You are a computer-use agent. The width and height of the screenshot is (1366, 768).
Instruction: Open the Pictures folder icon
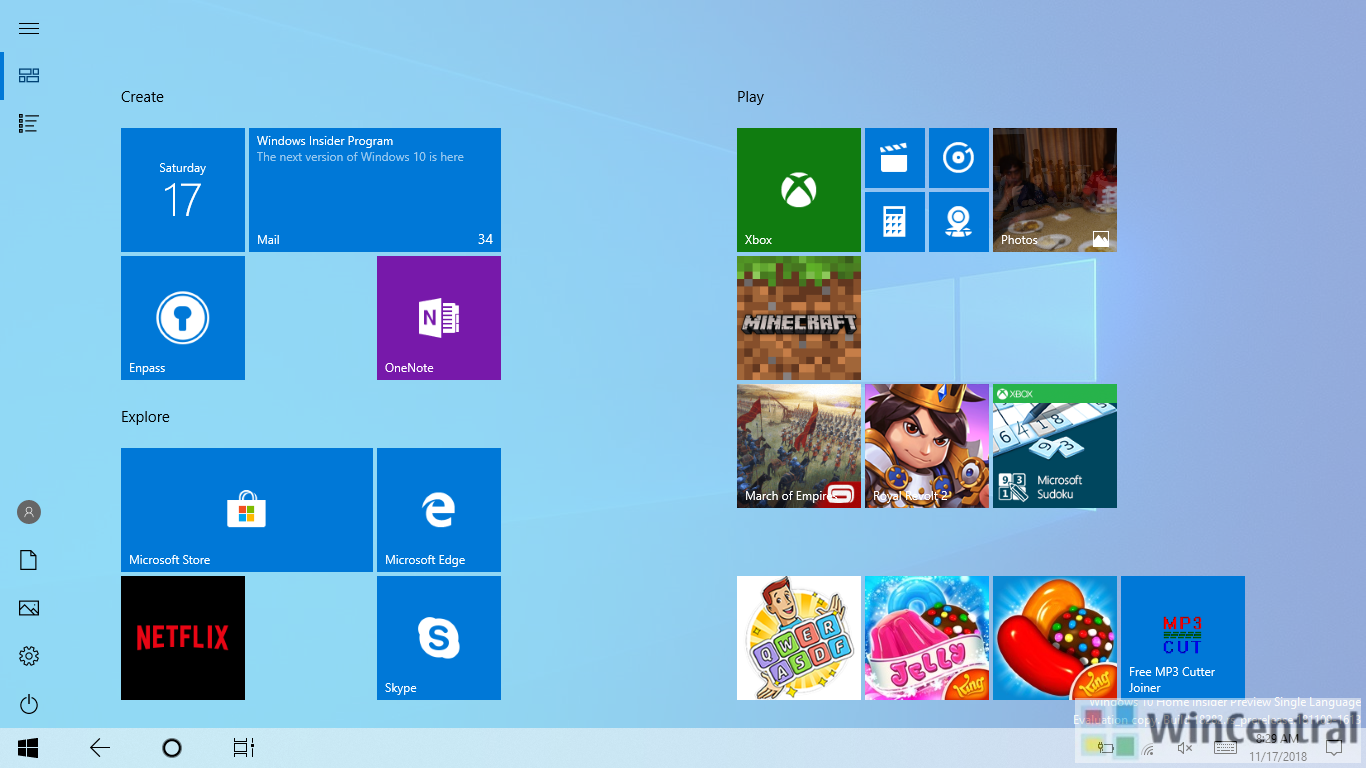pyautogui.click(x=29, y=608)
